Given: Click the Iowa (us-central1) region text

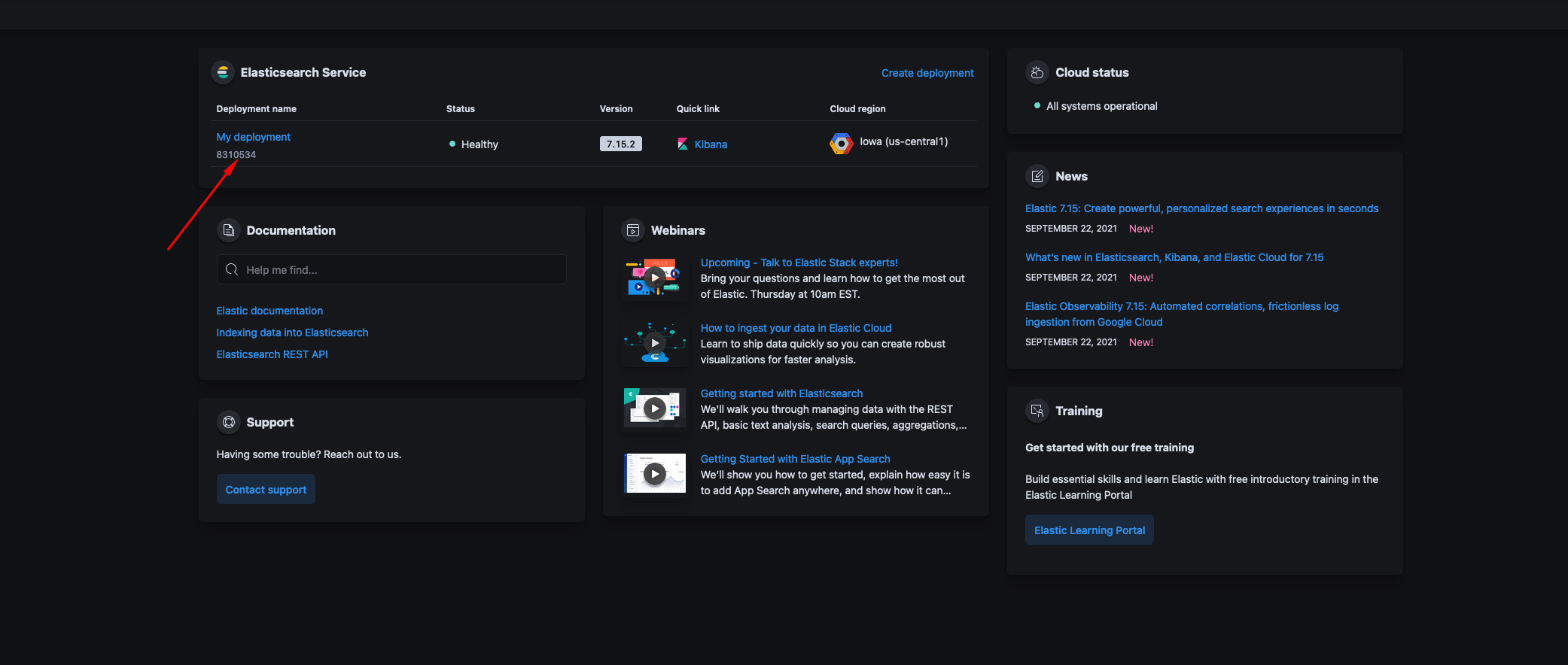Looking at the screenshot, I should coord(903,141).
